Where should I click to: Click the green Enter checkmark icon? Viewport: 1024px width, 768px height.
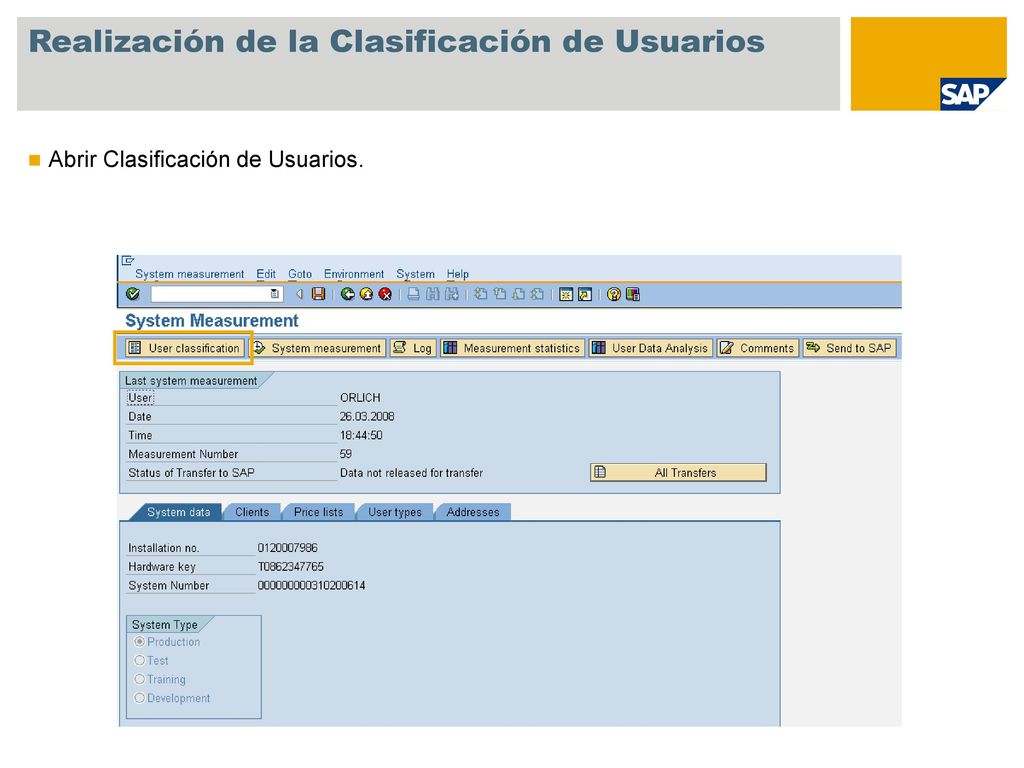tap(133, 294)
